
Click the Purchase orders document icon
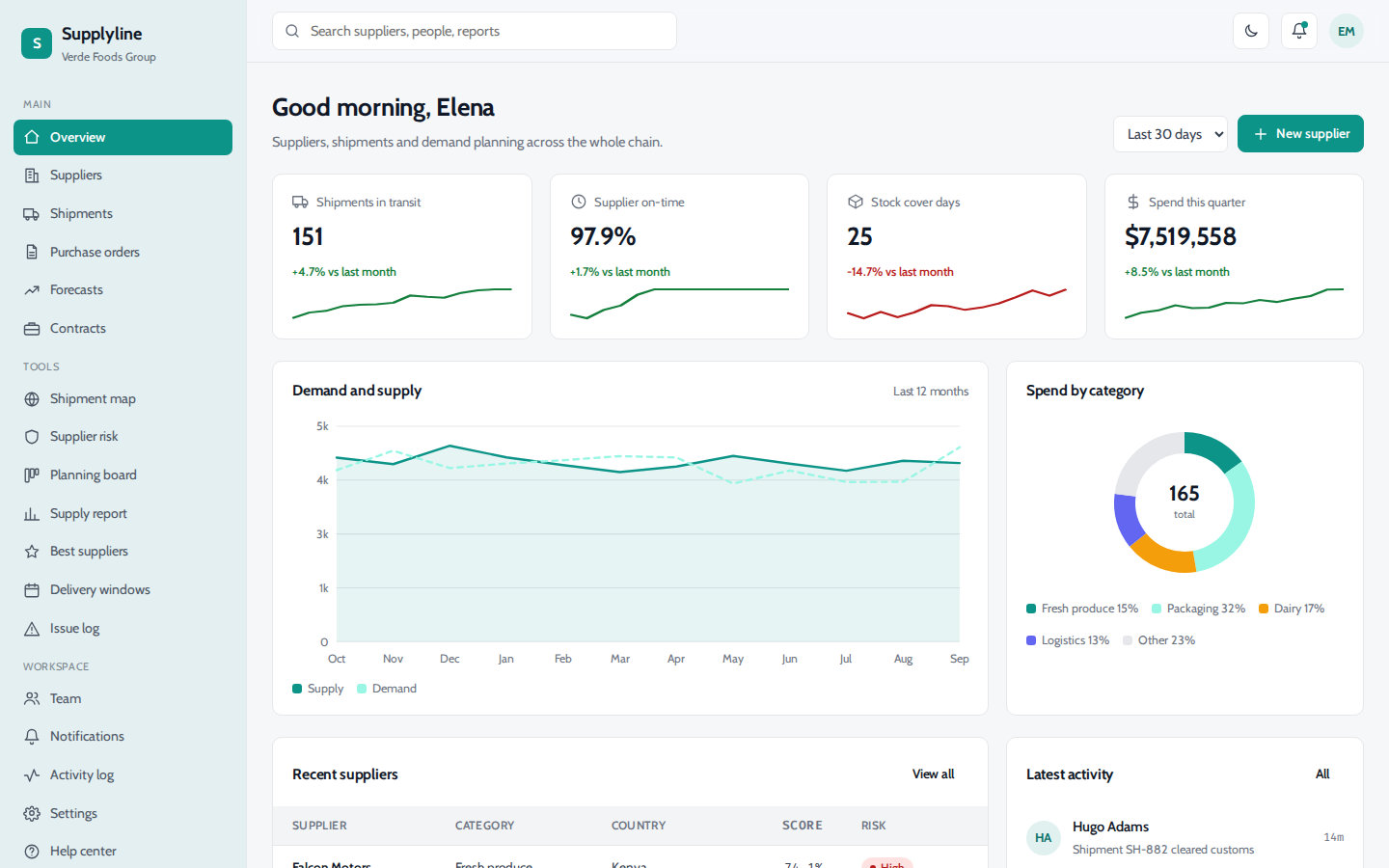click(x=32, y=253)
